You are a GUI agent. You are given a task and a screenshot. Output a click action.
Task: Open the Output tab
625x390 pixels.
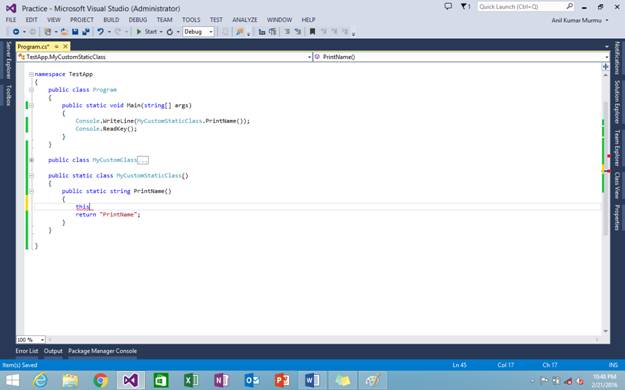tap(53, 351)
